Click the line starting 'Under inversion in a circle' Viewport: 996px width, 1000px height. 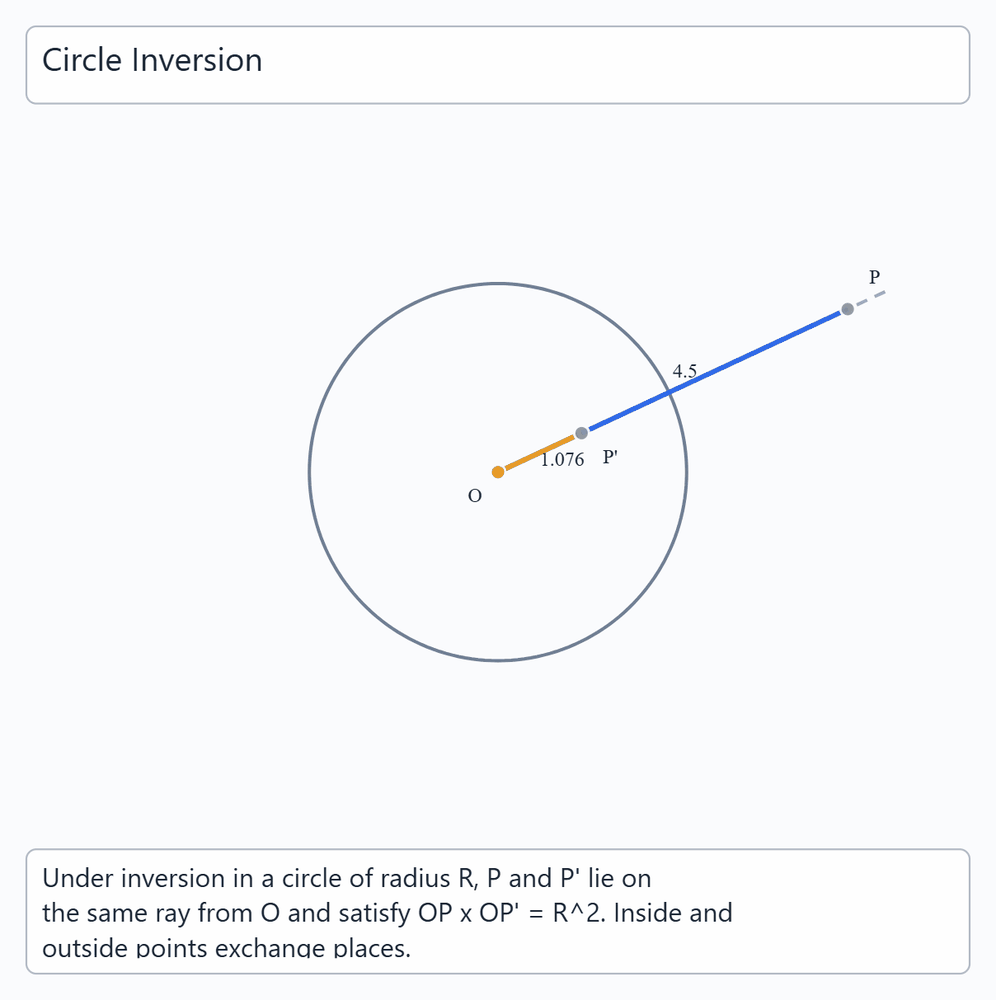346,878
